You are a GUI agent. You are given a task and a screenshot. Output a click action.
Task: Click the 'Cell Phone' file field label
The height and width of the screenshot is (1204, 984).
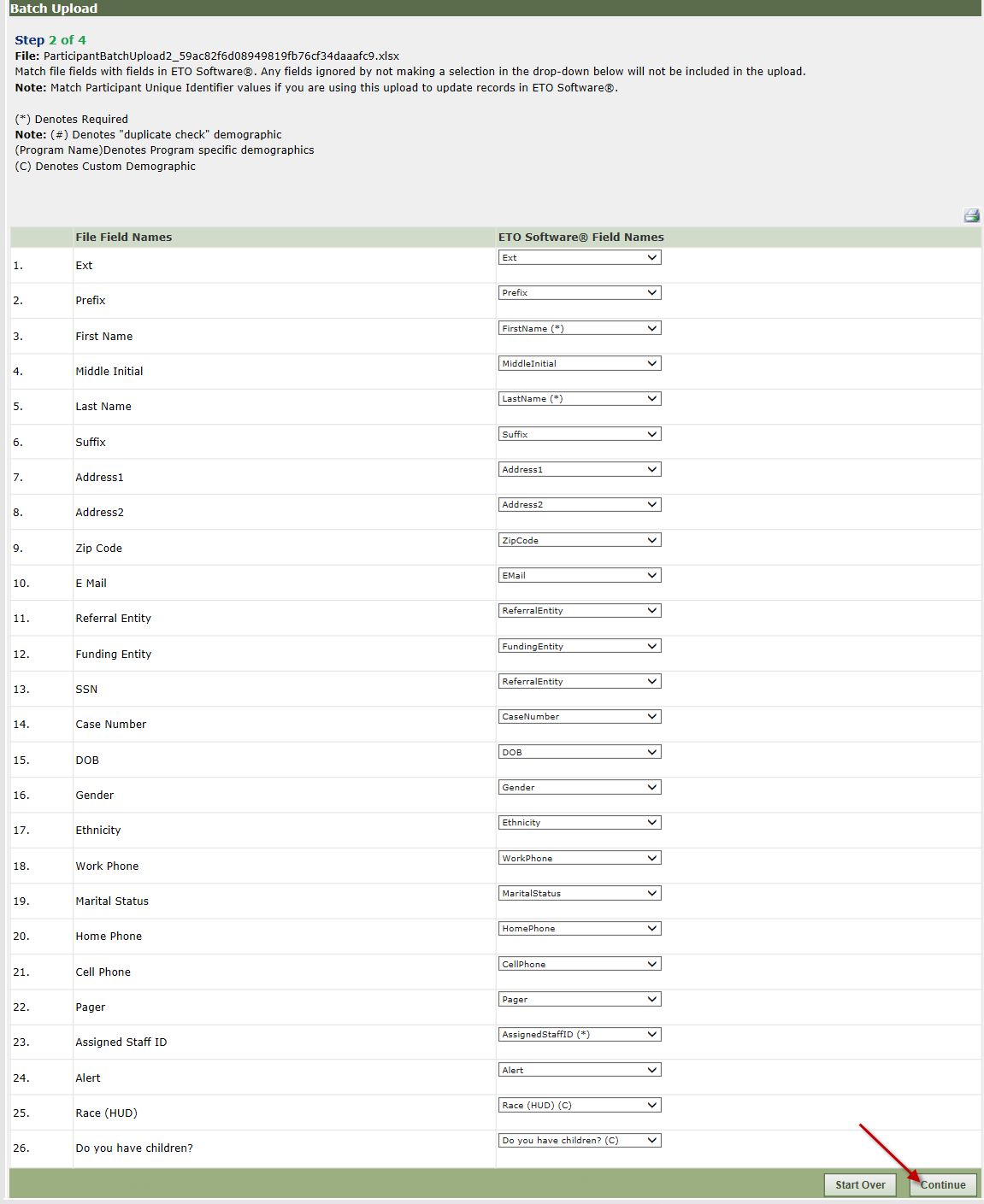[x=103, y=972]
